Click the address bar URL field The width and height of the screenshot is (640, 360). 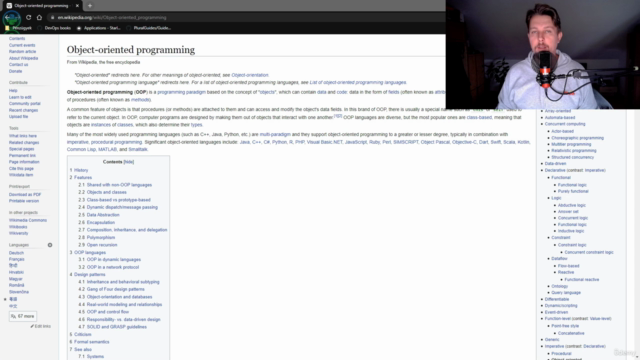pos(245,18)
